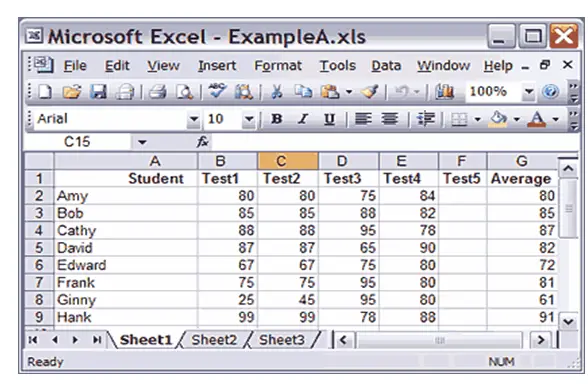Screen dimensions: 588x384
Task: Cut the selection with the scissors icon
Action: (x=276, y=92)
